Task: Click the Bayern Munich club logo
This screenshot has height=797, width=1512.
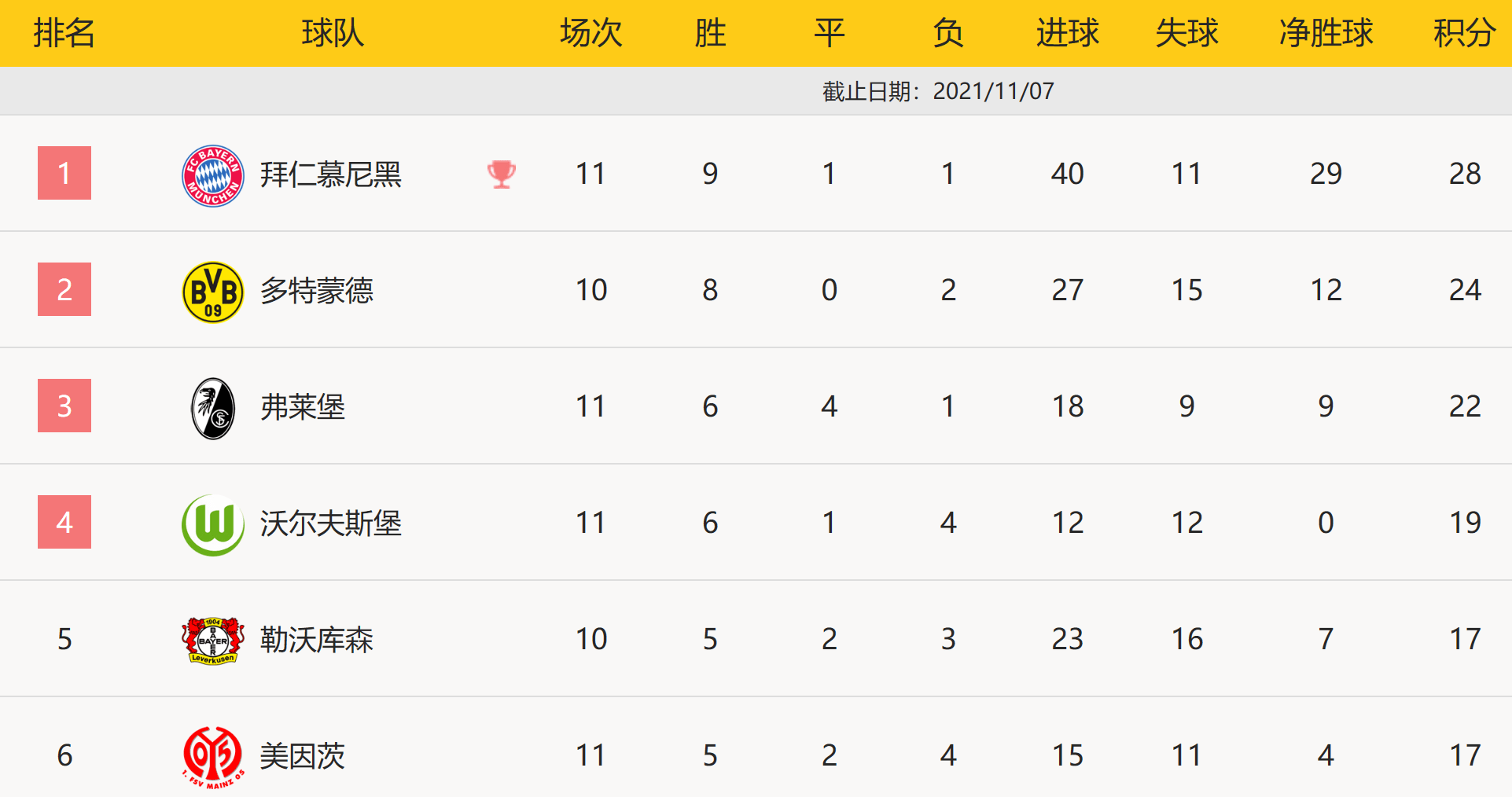Action: [212, 175]
